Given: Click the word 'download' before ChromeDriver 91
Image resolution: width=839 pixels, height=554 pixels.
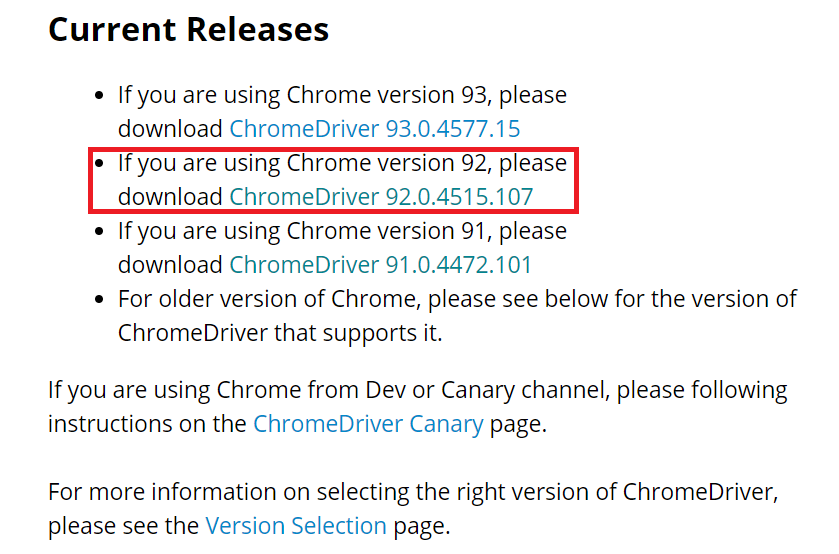Looking at the screenshot, I should pos(170,265).
